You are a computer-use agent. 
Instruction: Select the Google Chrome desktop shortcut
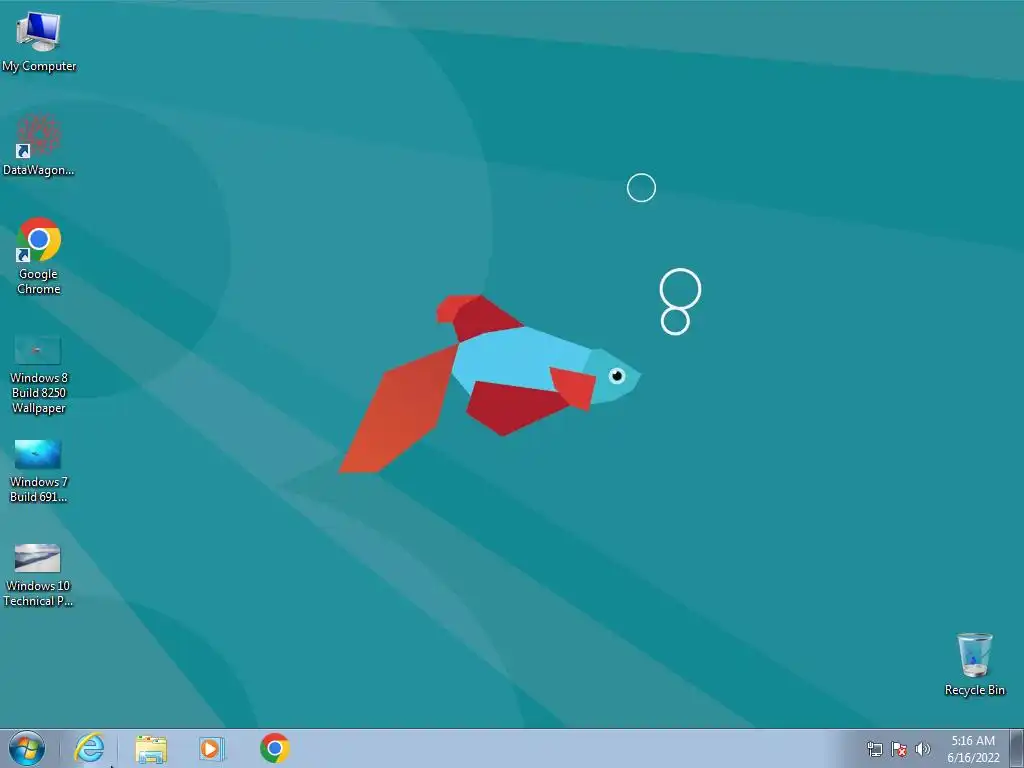click(39, 255)
